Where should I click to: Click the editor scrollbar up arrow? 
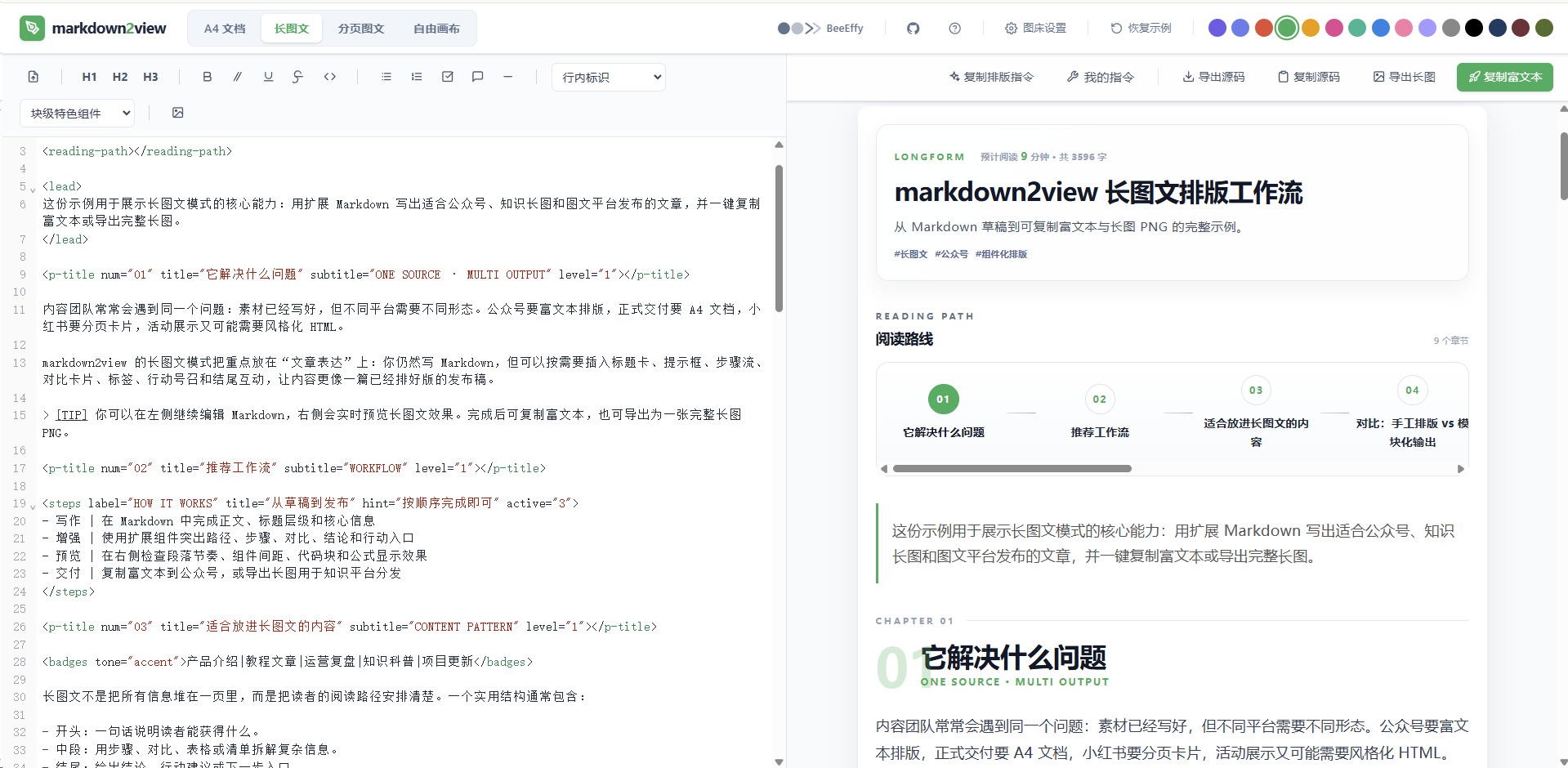(x=779, y=145)
